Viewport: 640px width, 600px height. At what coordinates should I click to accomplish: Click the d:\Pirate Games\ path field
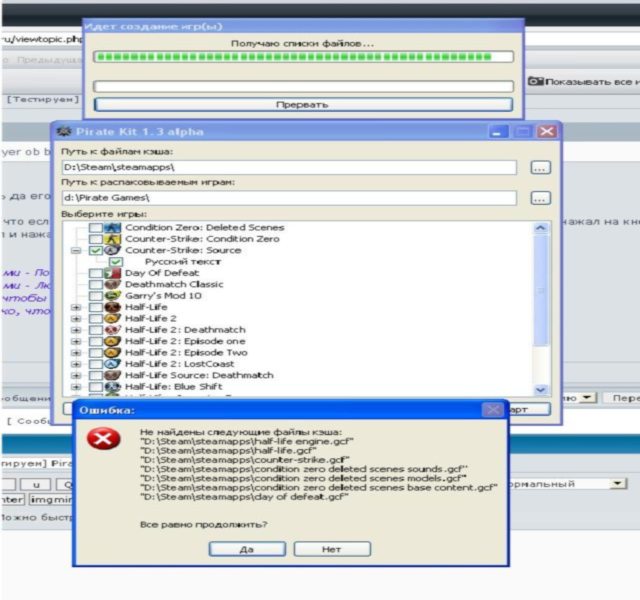(289, 198)
